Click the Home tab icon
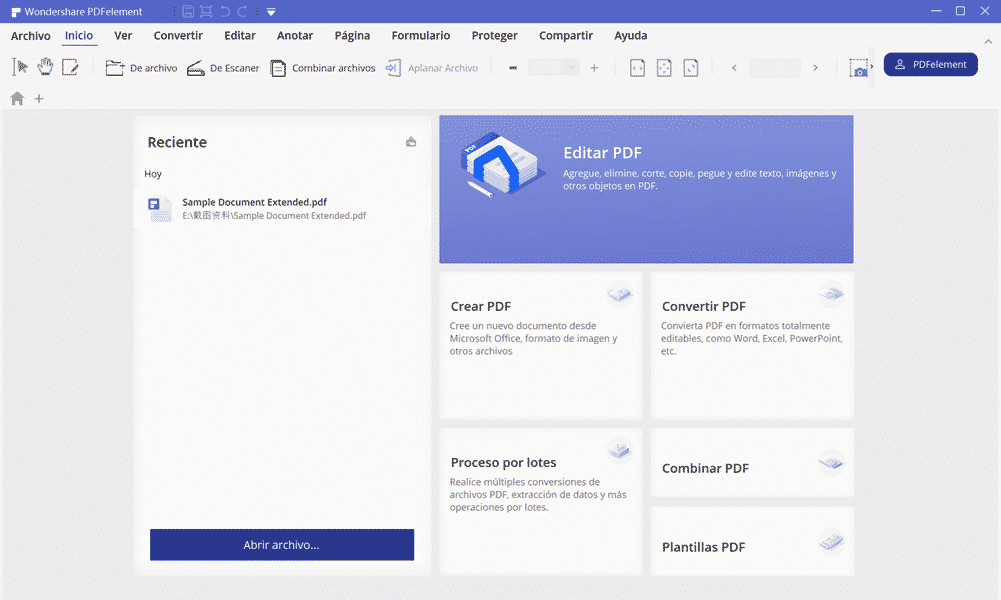The image size is (1001, 600). (17, 99)
